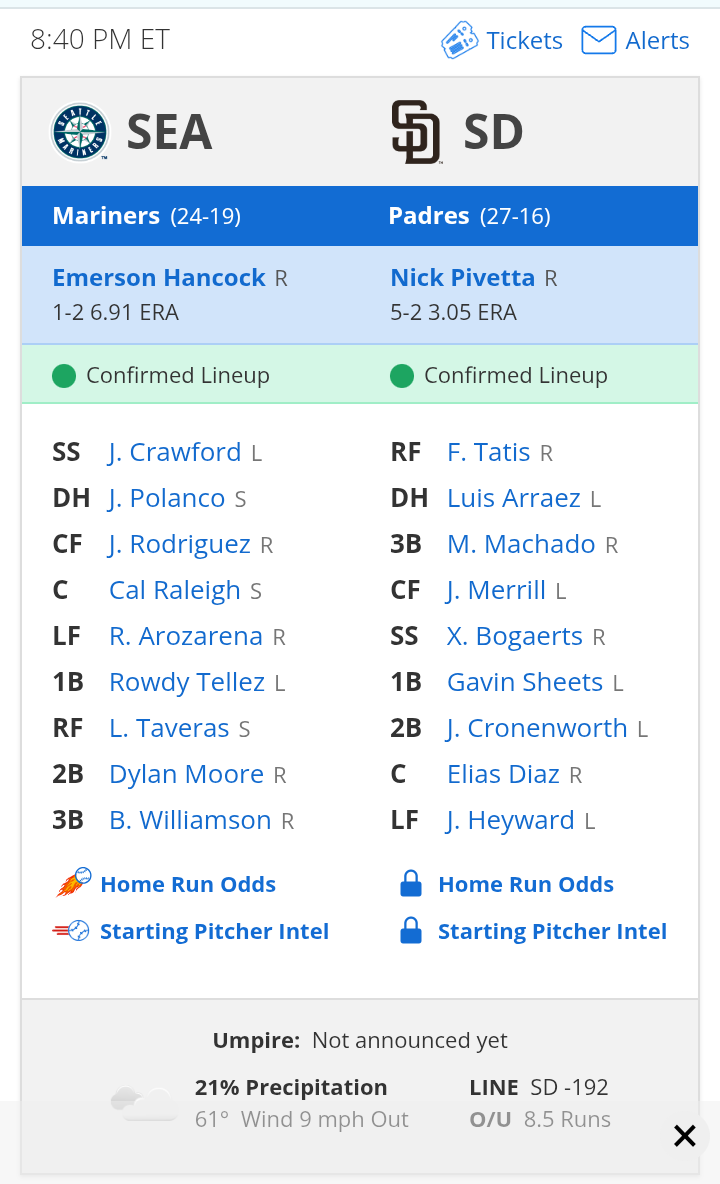Select player F. Tatis
This screenshot has width=720, height=1184.
[x=489, y=452]
